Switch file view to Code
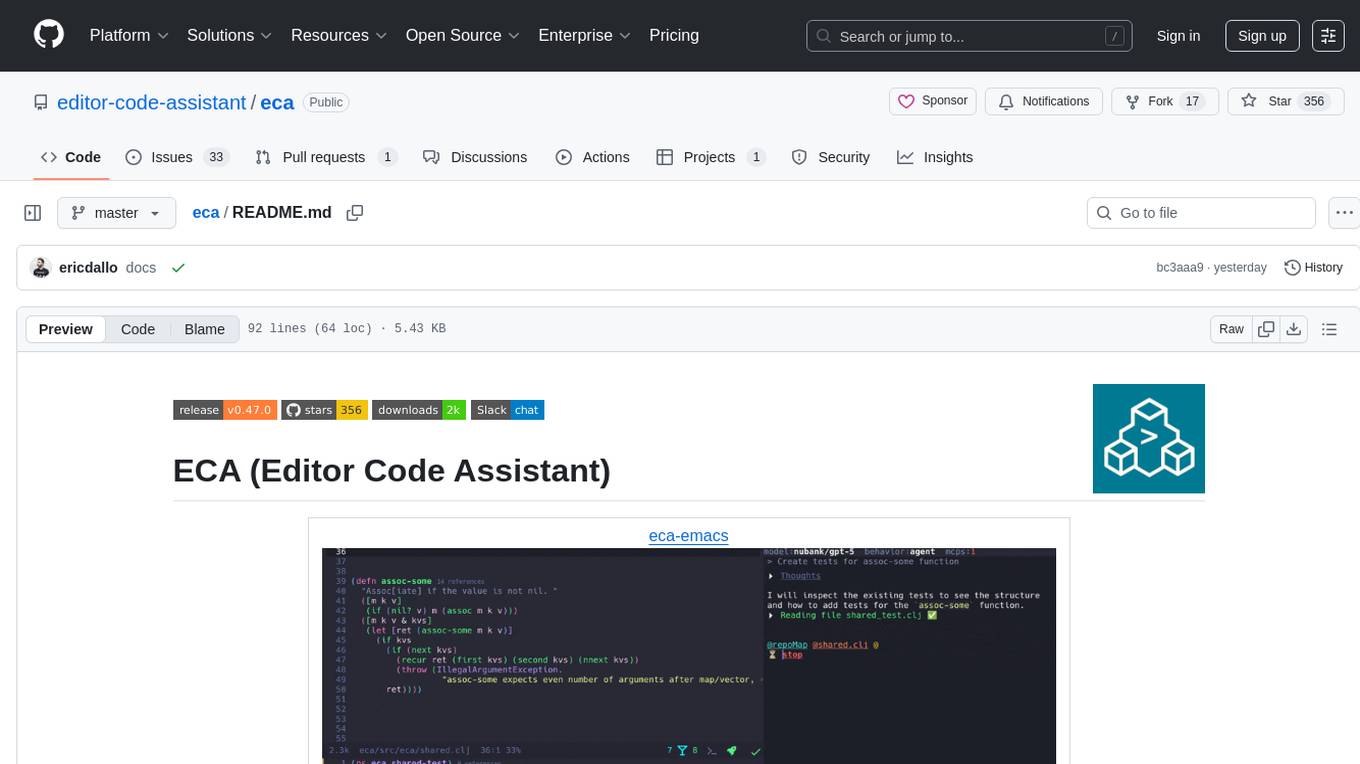 point(138,329)
